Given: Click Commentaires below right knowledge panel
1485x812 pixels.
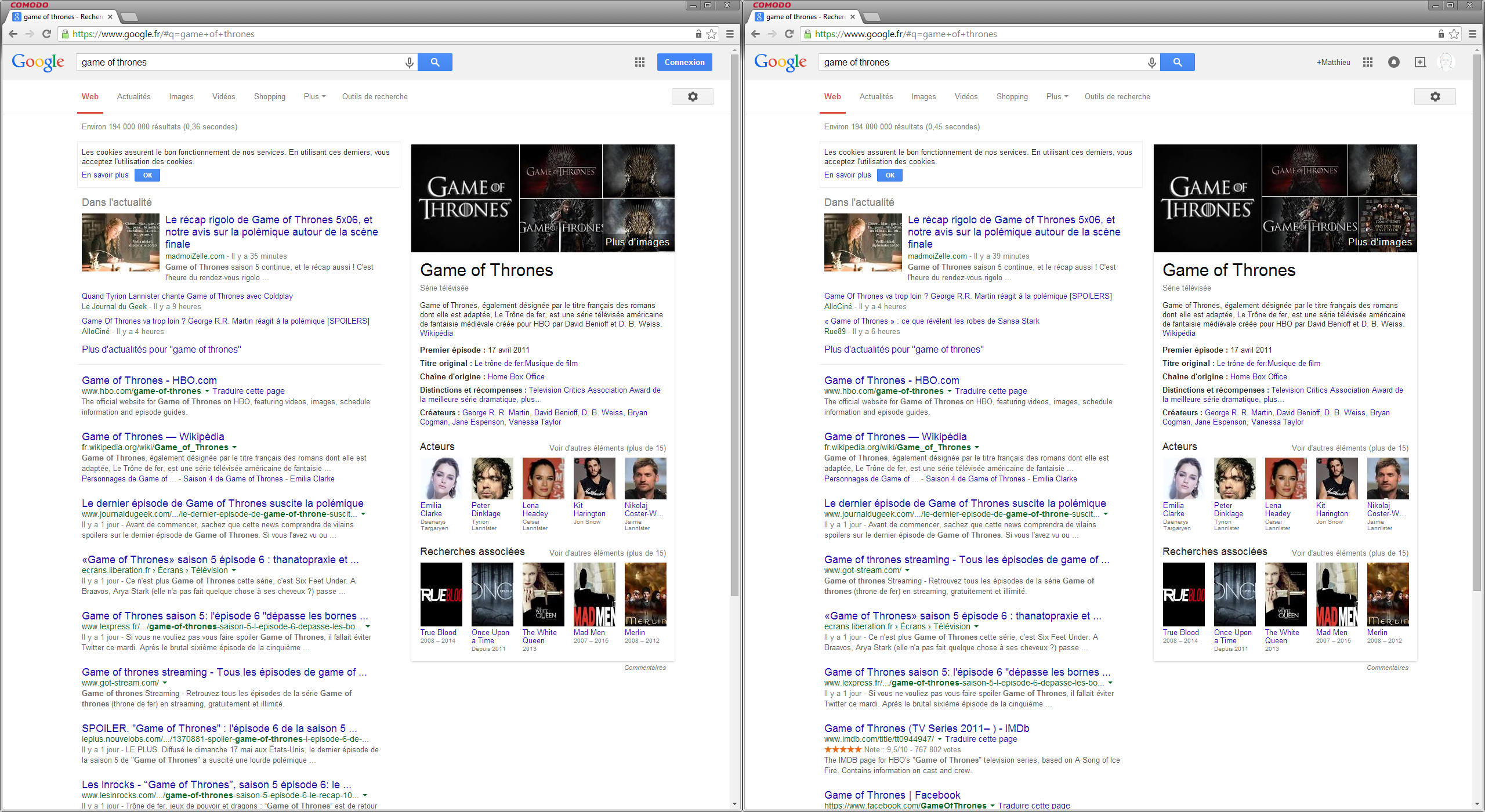Looking at the screenshot, I should [1387, 668].
